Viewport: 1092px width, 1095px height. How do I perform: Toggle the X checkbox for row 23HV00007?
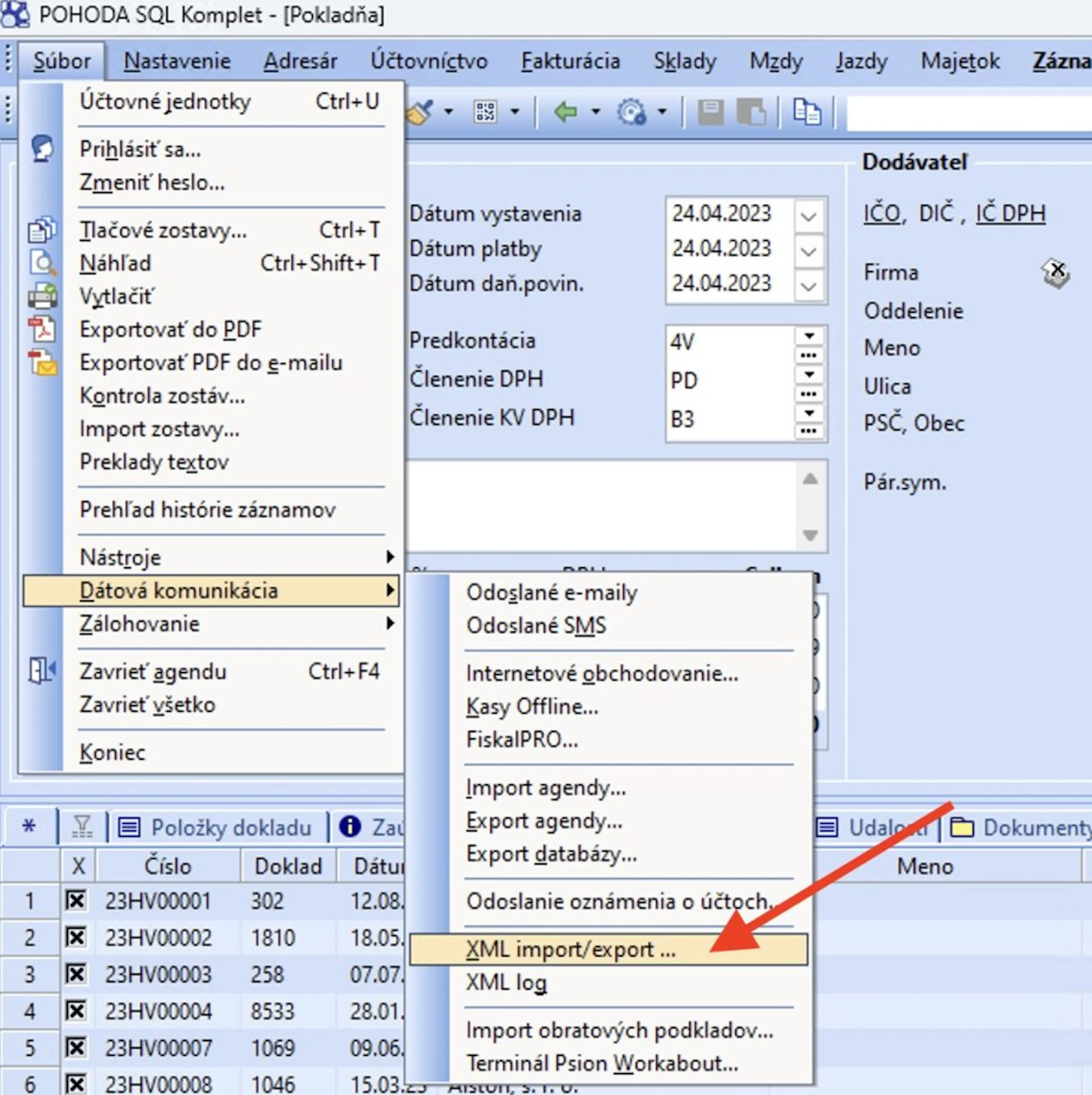(75, 1048)
